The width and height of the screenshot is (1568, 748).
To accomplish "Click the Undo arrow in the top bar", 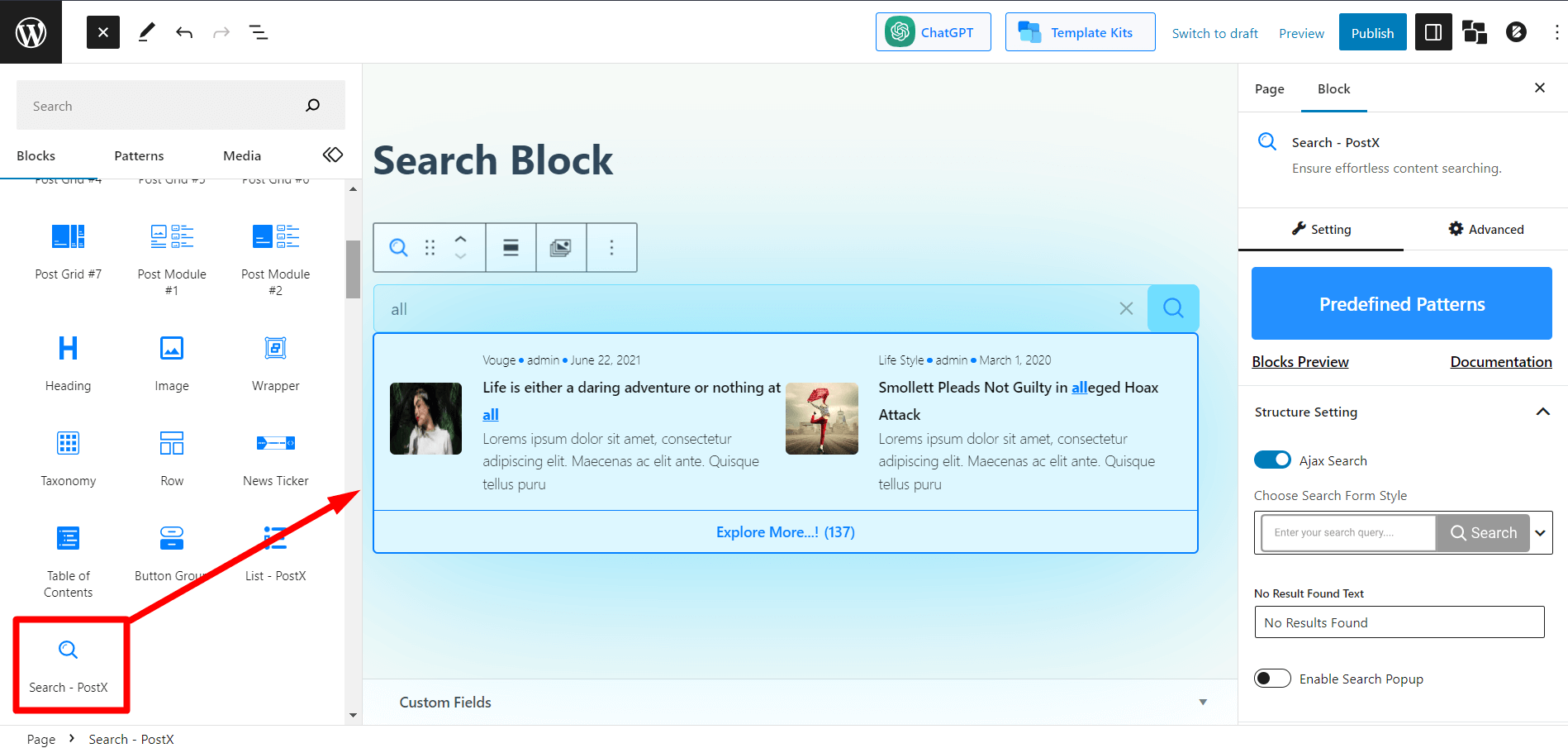I will point(183,32).
